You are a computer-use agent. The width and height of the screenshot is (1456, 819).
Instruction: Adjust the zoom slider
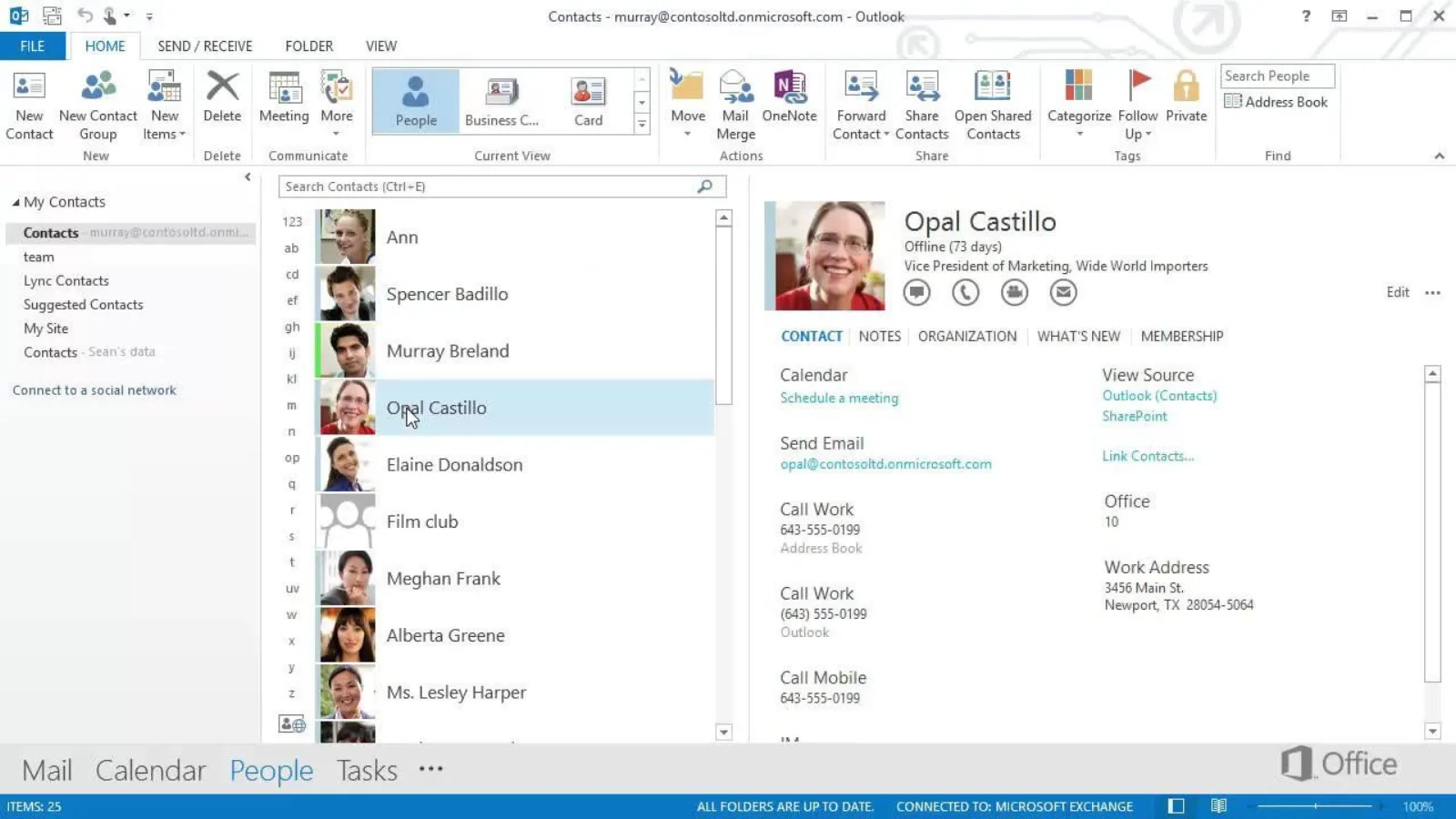click(x=1315, y=806)
